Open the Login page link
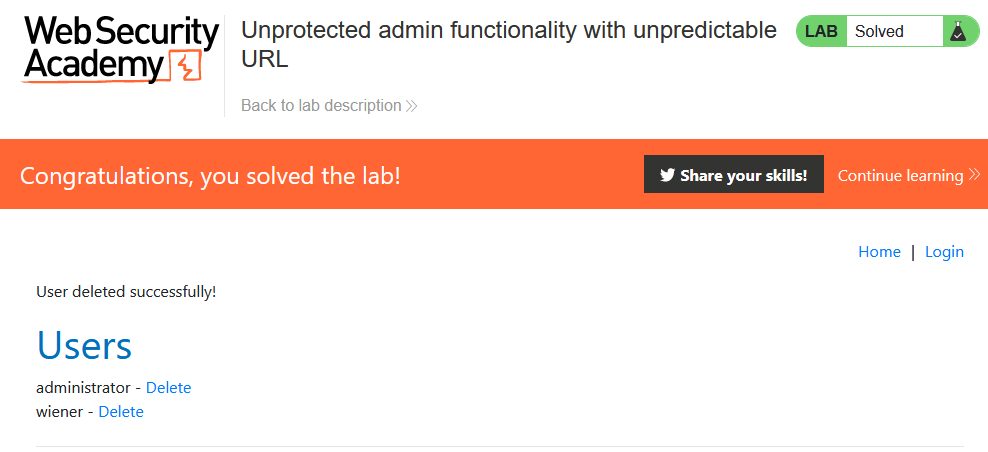Screen dimensions: 988x452 click(x=944, y=252)
